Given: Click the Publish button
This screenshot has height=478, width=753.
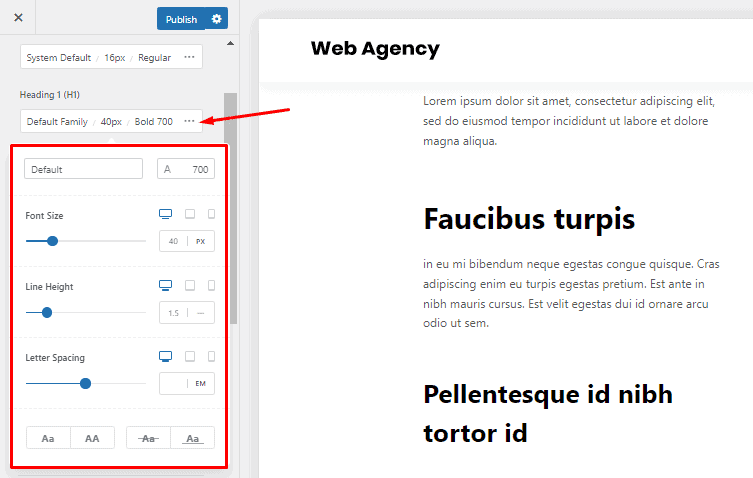Looking at the screenshot, I should click(180, 19).
